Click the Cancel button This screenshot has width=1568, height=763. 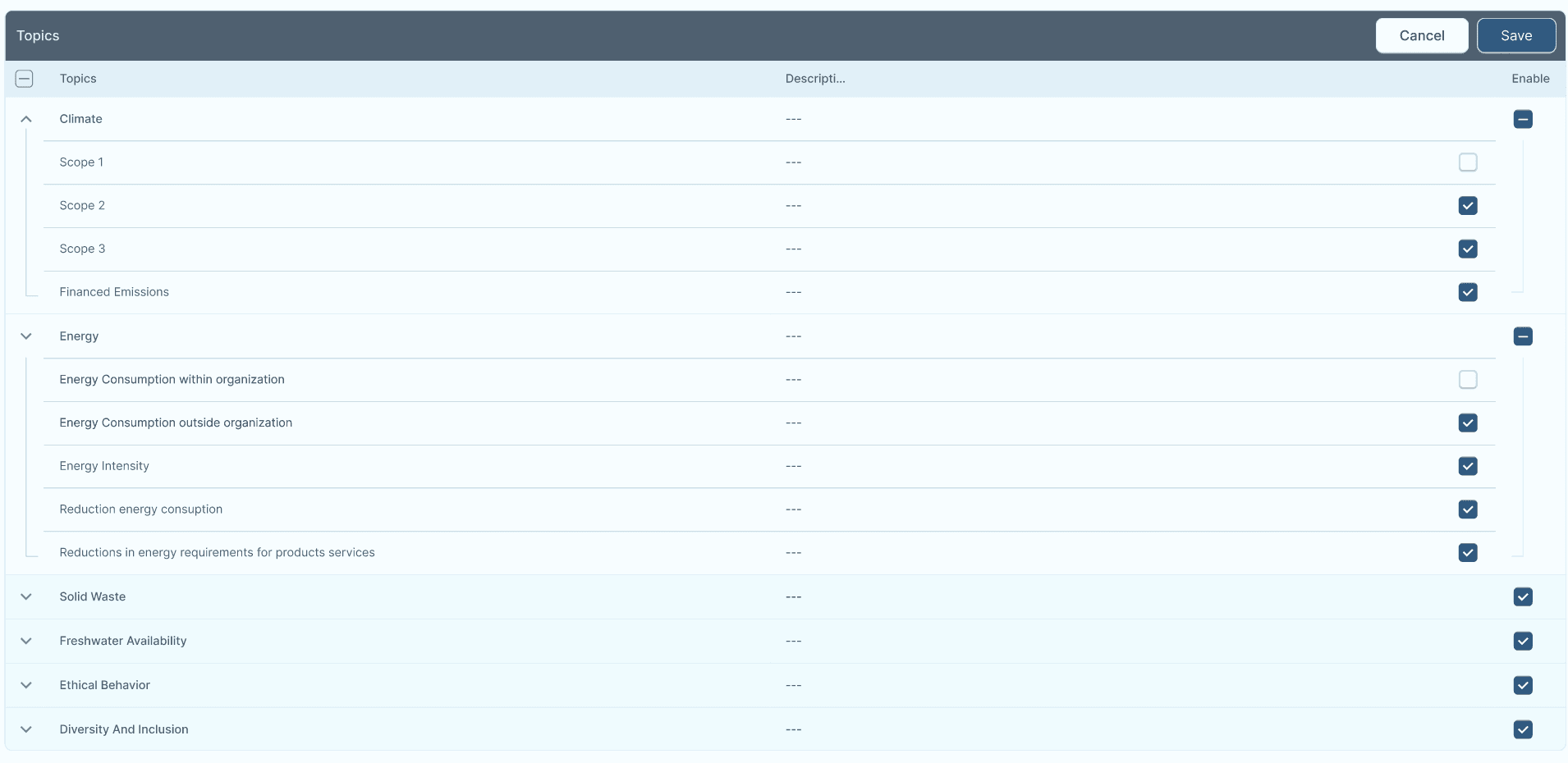pyautogui.click(x=1422, y=36)
